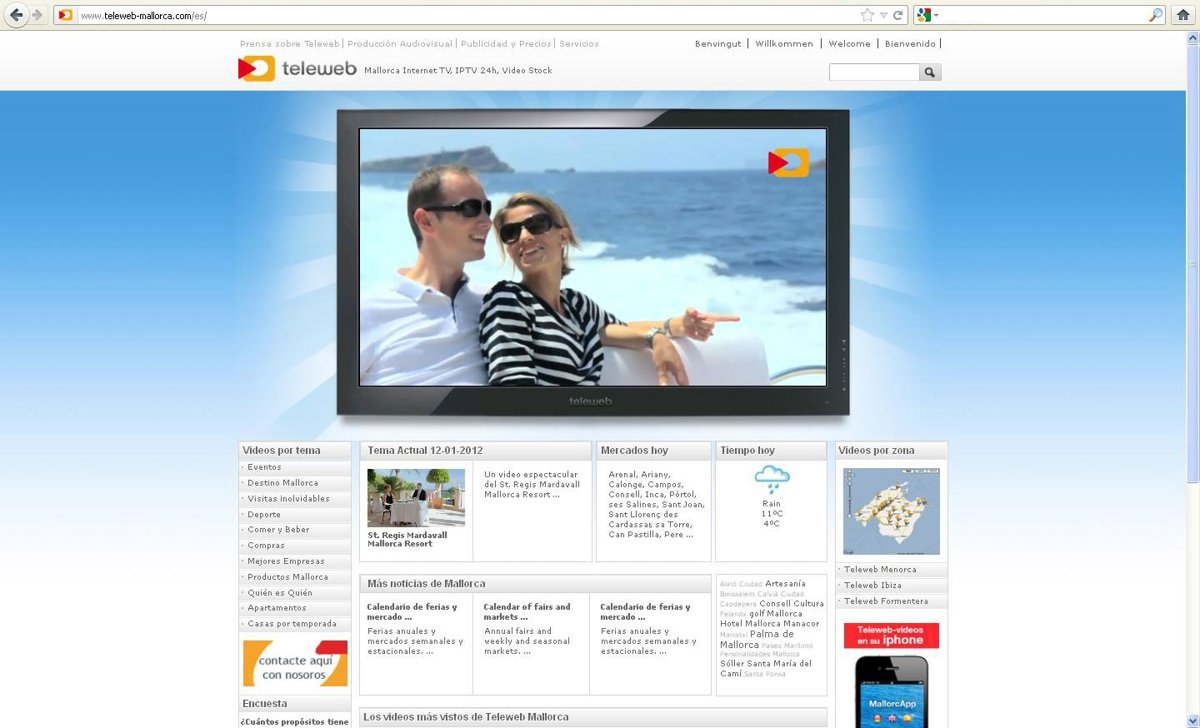Select Teleweb Ibiza from the zone list
This screenshot has width=1200, height=728.
[872, 585]
